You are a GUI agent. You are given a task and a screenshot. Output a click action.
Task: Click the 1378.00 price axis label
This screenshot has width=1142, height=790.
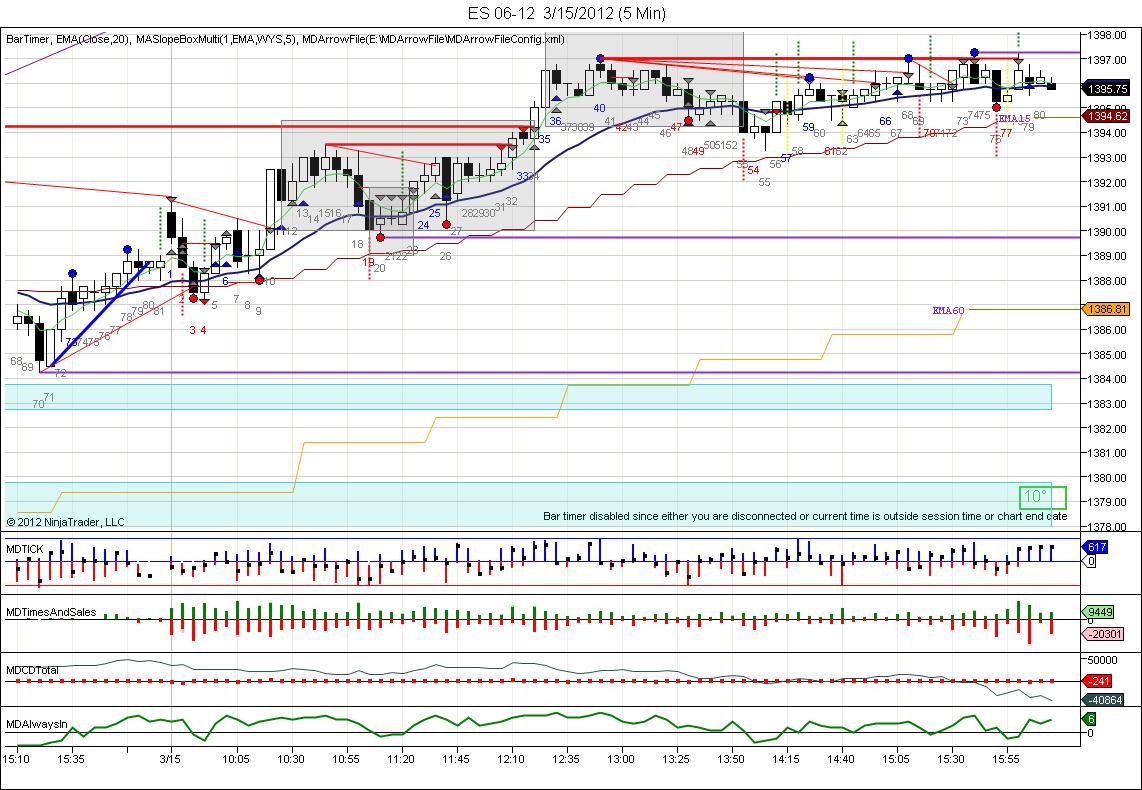pyautogui.click(x=1108, y=526)
